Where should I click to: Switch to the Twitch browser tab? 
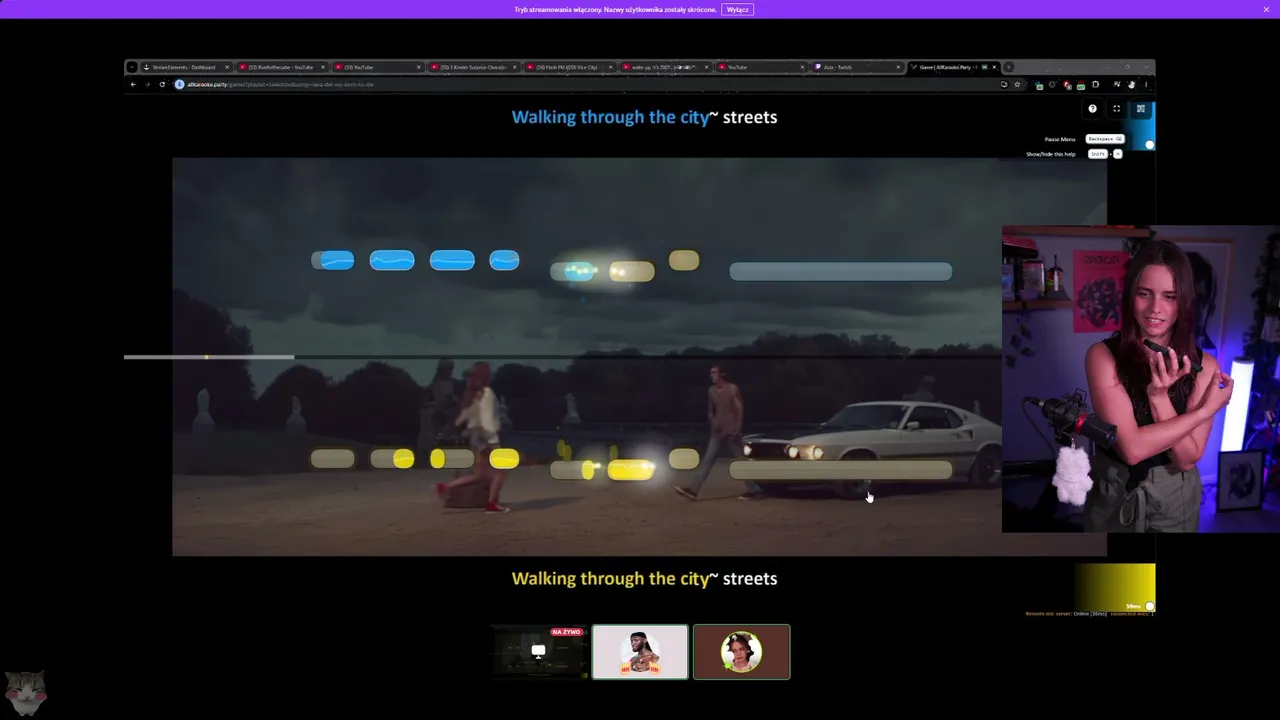click(858, 67)
